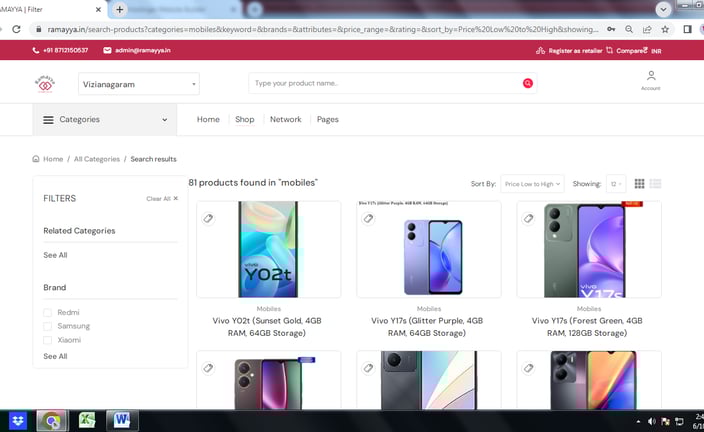The width and height of the screenshot is (704, 432).
Task: Click the INR currency label
Action: coord(656,51)
